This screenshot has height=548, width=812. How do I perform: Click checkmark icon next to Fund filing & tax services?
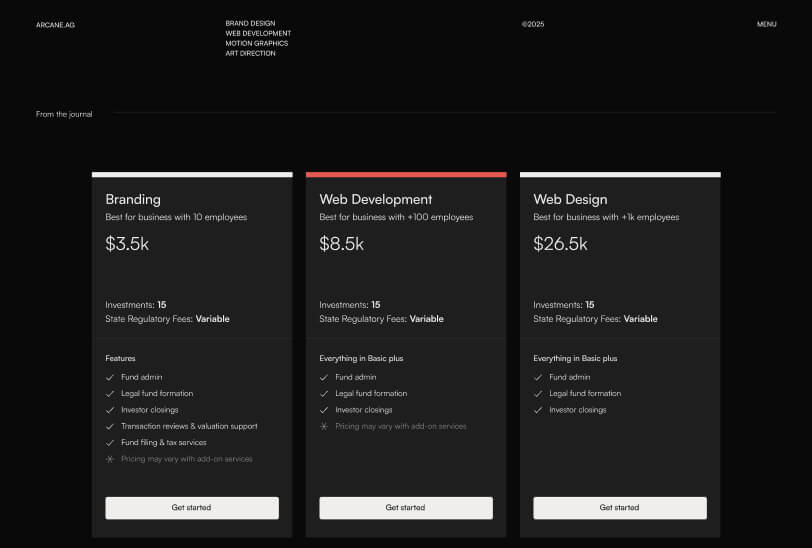pyautogui.click(x=110, y=442)
